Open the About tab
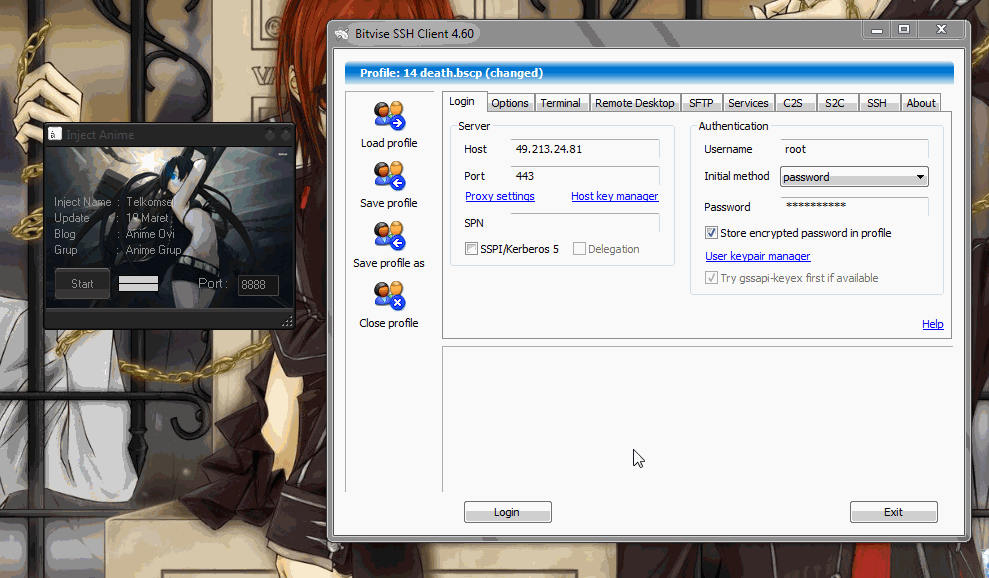The height and width of the screenshot is (578, 989). [920, 103]
